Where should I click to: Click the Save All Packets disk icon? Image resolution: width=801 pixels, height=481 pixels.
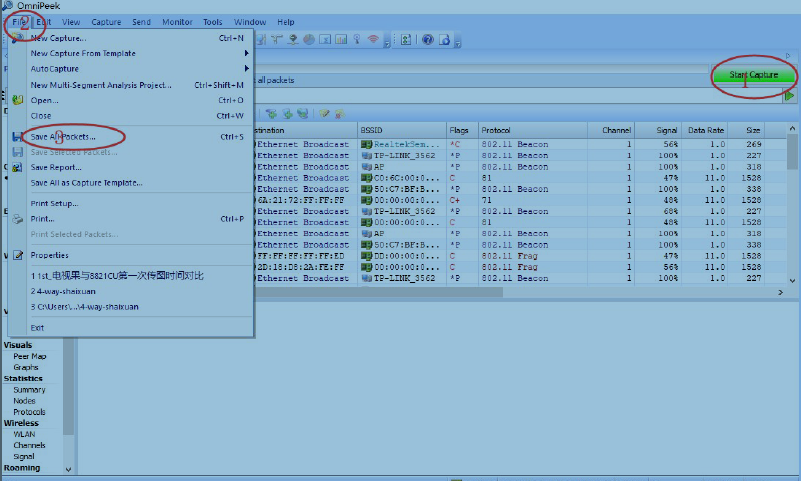click(x=18, y=136)
